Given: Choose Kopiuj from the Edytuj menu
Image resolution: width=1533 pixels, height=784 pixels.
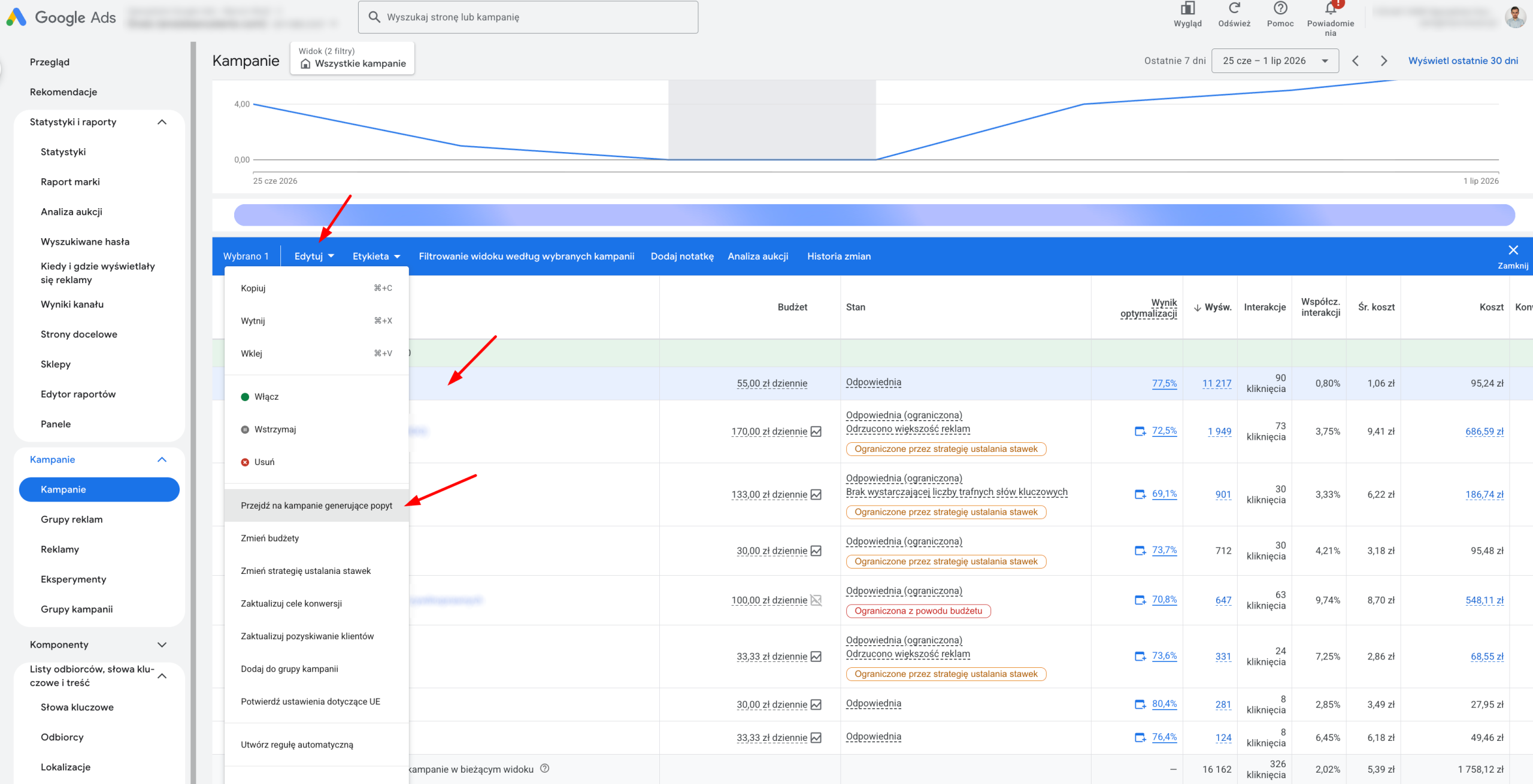Looking at the screenshot, I should coord(316,288).
